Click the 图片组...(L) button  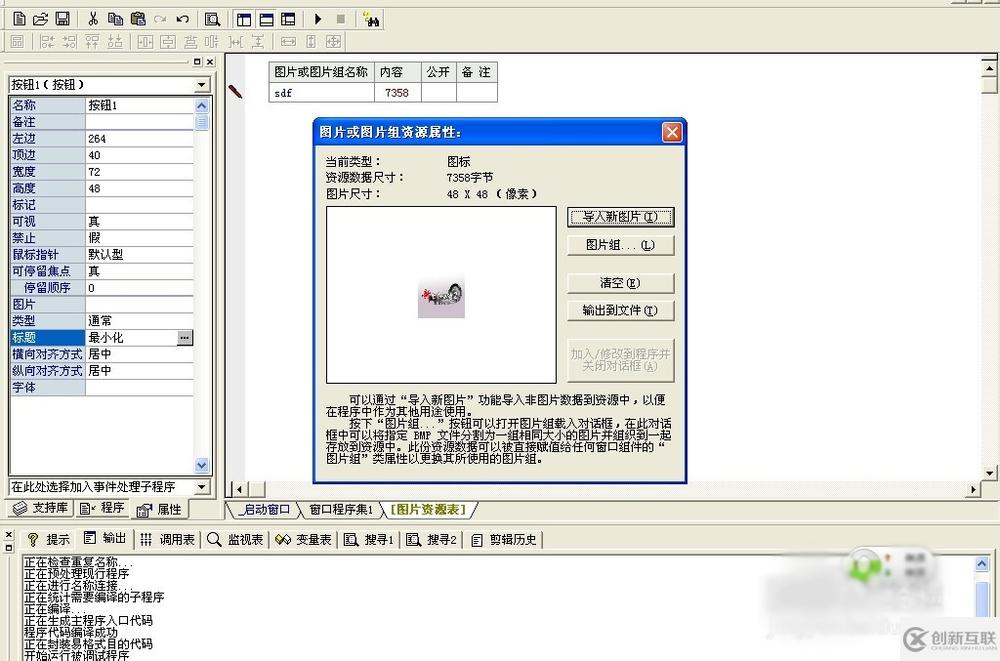click(621, 245)
